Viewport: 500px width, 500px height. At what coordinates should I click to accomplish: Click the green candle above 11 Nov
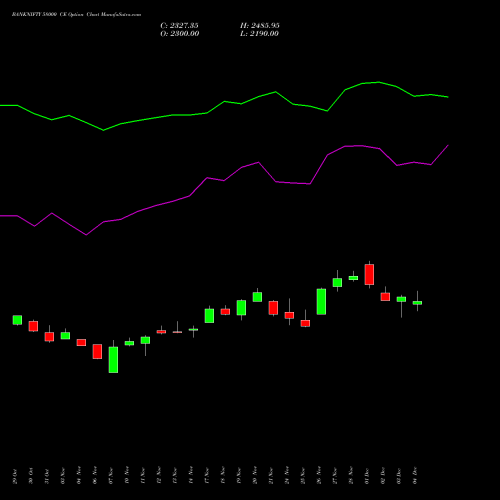pos(145,340)
